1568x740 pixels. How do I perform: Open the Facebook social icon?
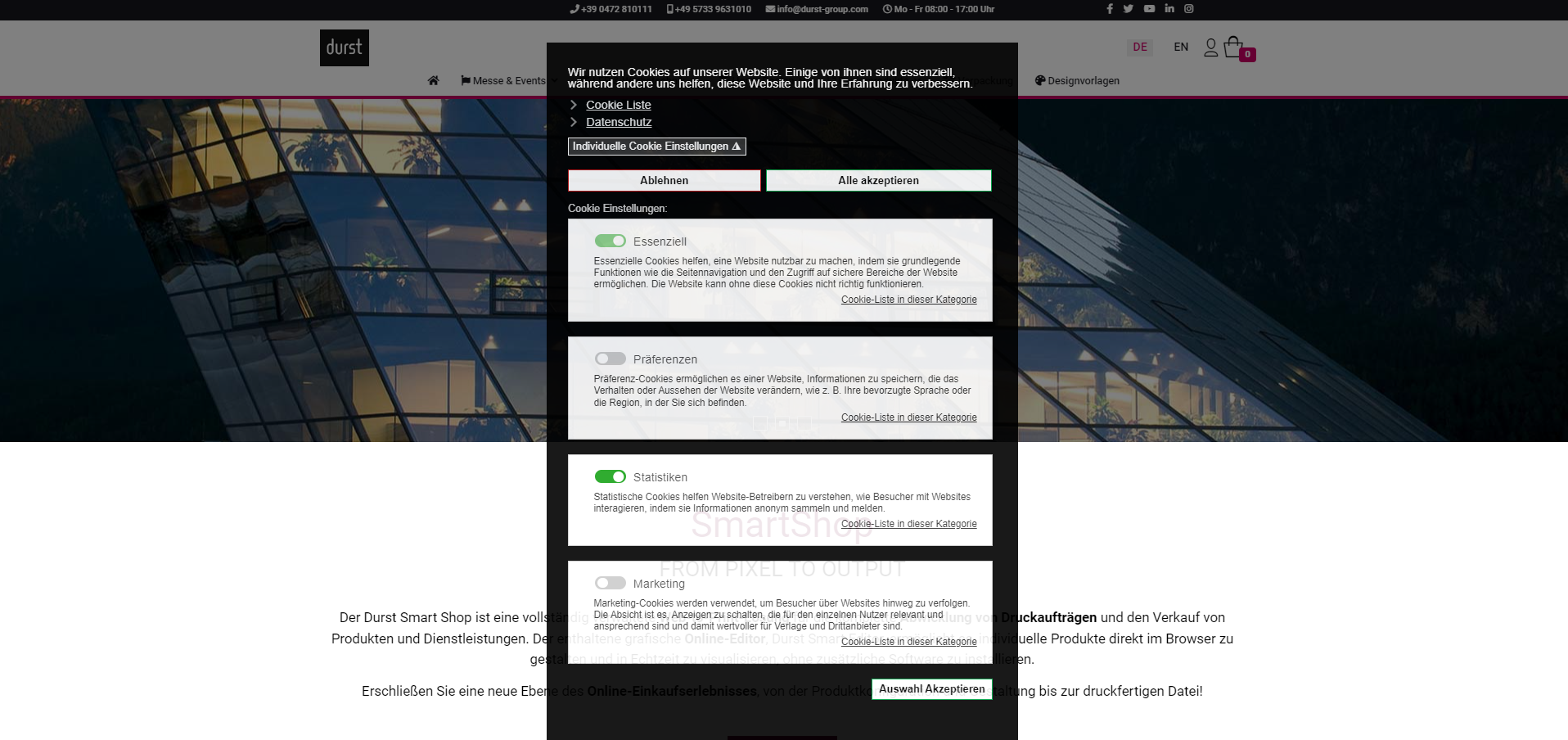(1110, 9)
